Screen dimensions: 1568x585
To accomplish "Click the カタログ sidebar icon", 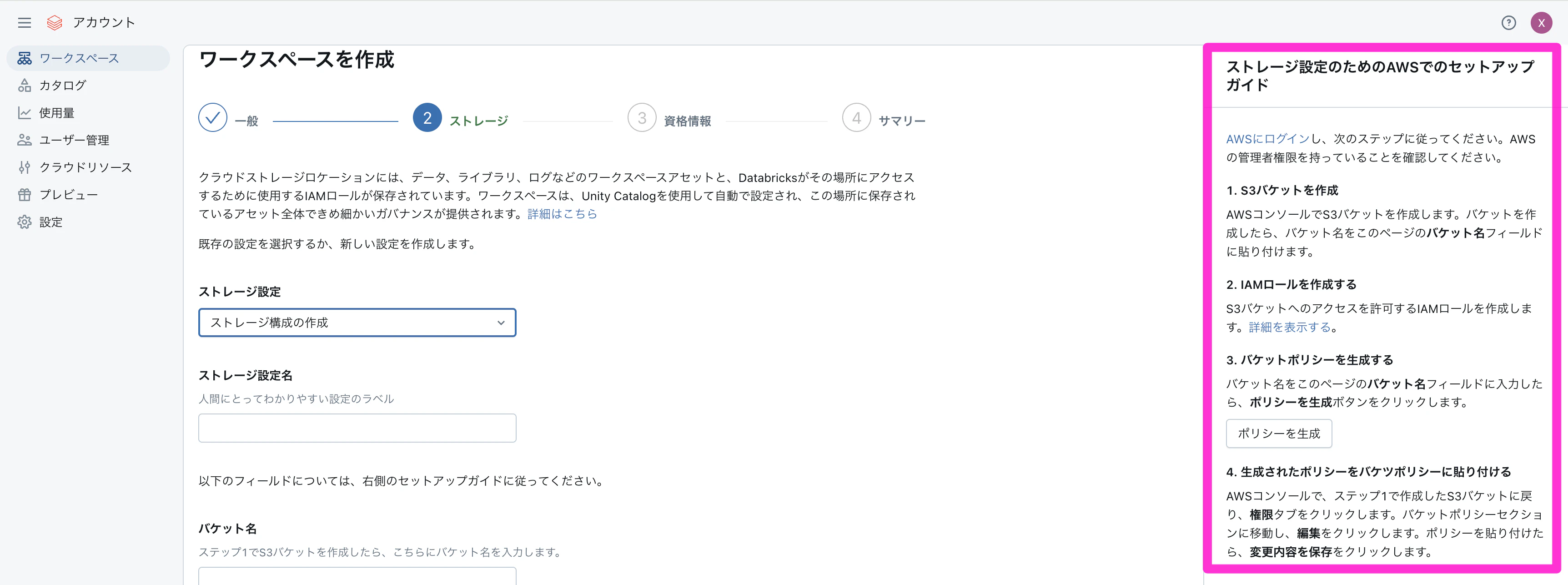I will click(25, 85).
